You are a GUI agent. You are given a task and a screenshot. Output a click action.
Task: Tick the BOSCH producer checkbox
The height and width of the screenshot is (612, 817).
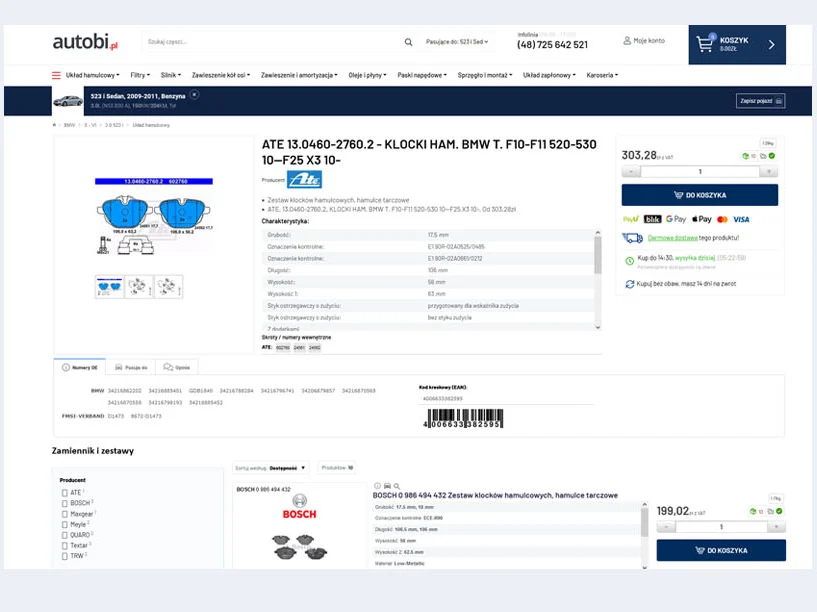[65, 503]
